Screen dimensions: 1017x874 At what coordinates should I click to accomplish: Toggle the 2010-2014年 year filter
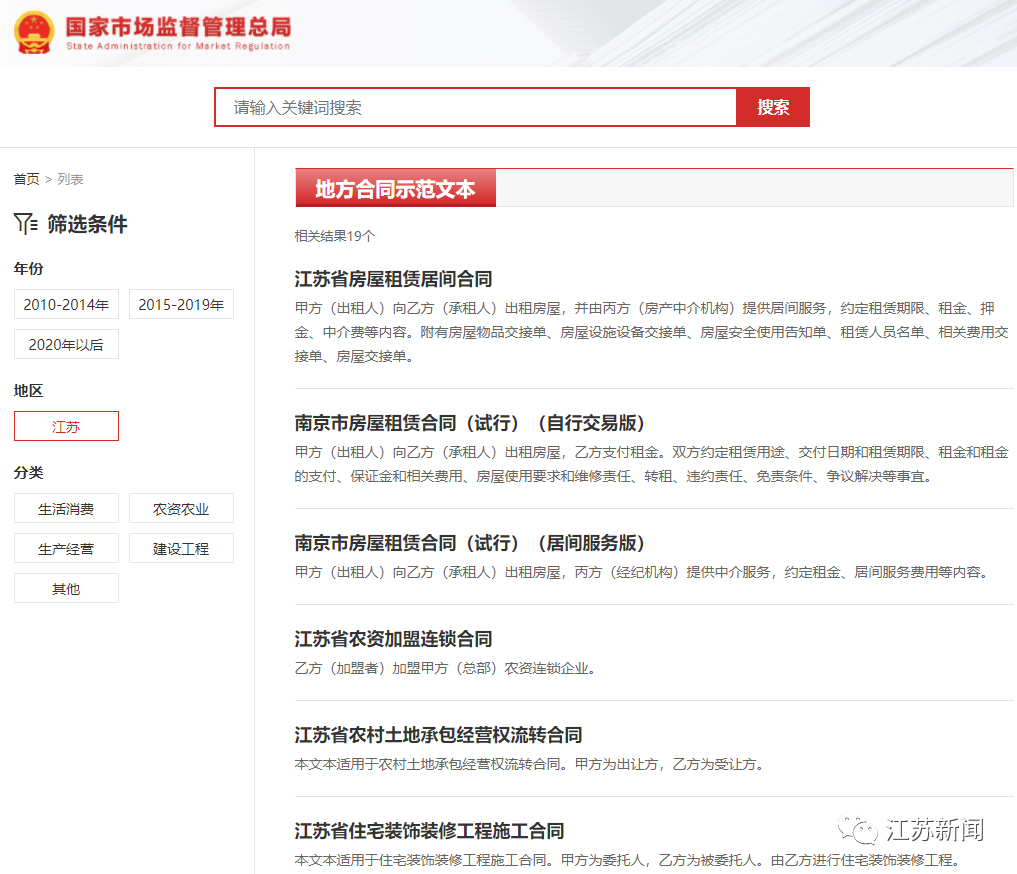point(66,304)
